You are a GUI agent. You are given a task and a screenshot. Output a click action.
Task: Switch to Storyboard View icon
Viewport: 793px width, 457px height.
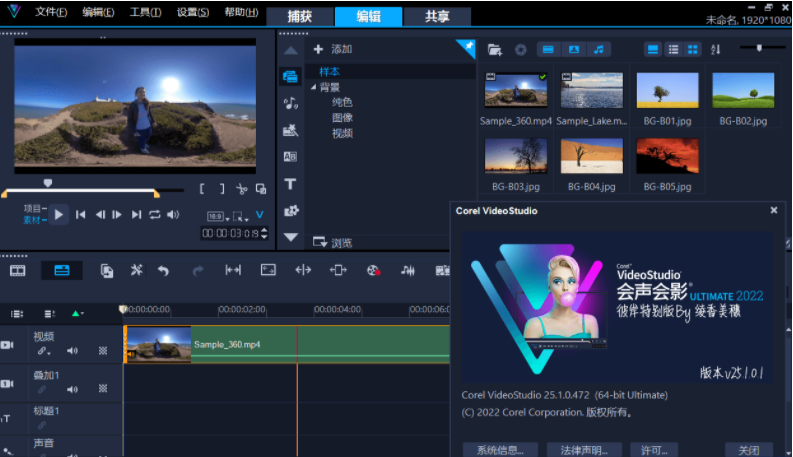18,270
